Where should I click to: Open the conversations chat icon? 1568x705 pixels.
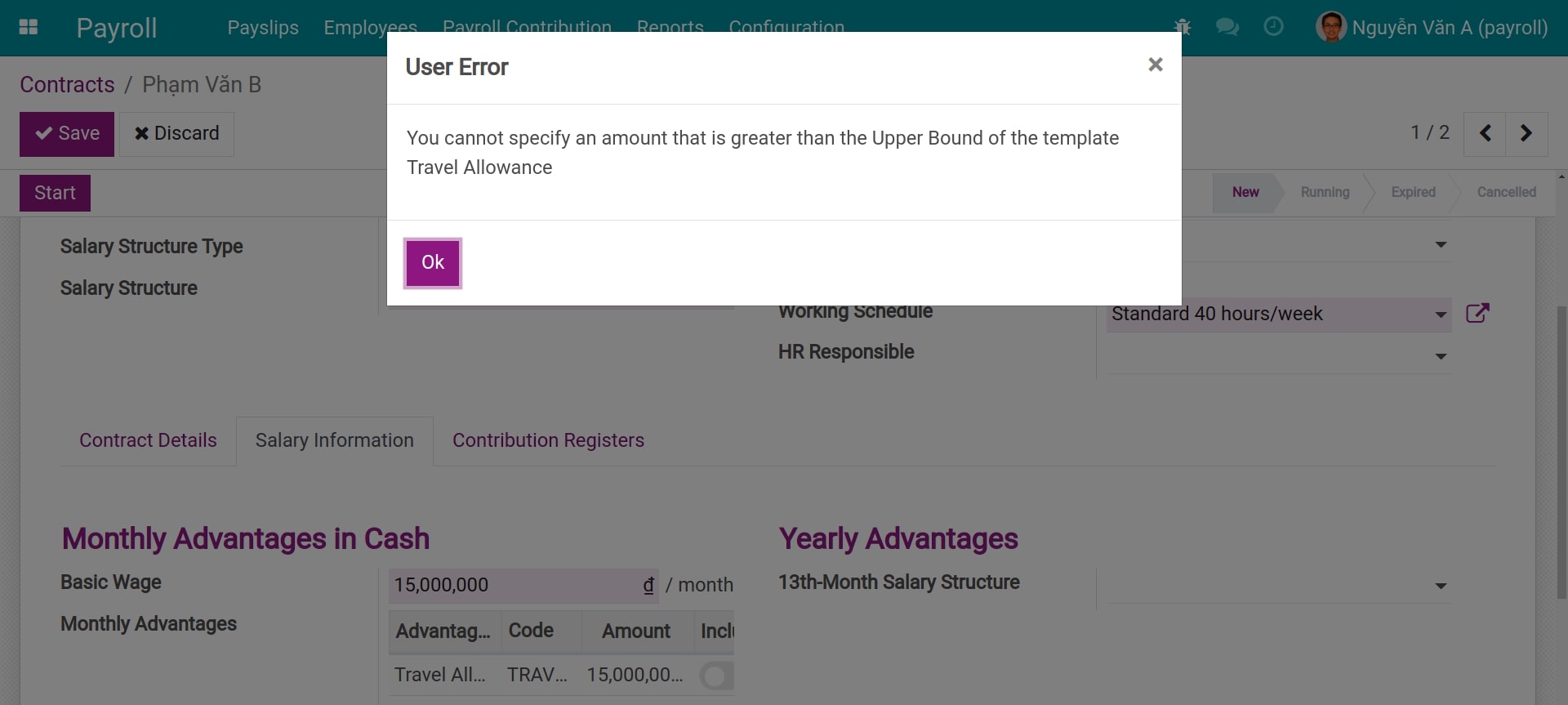point(1227,27)
